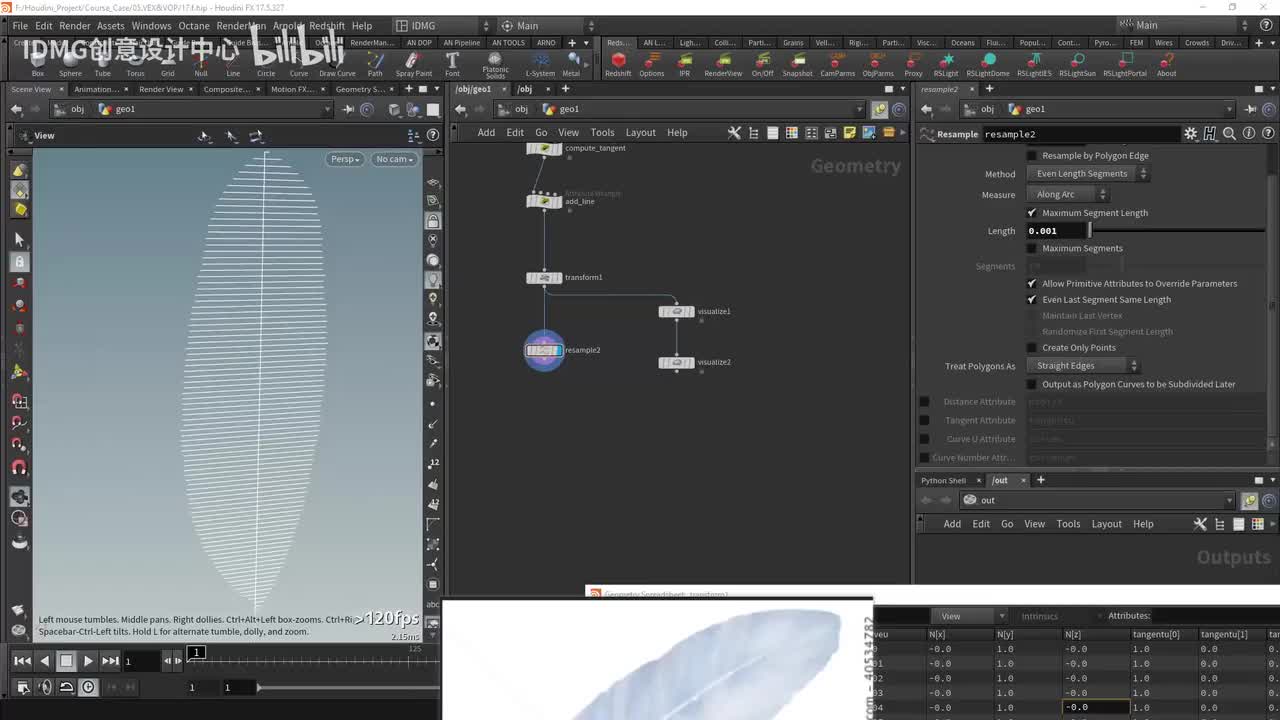Click the timeline frame marker 1
The width and height of the screenshot is (1280, 720).
pyautogui.click(x=197, y=653)
